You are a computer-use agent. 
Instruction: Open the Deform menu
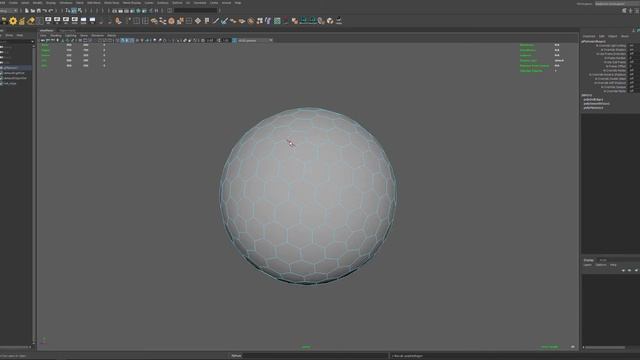pos(177,3)
